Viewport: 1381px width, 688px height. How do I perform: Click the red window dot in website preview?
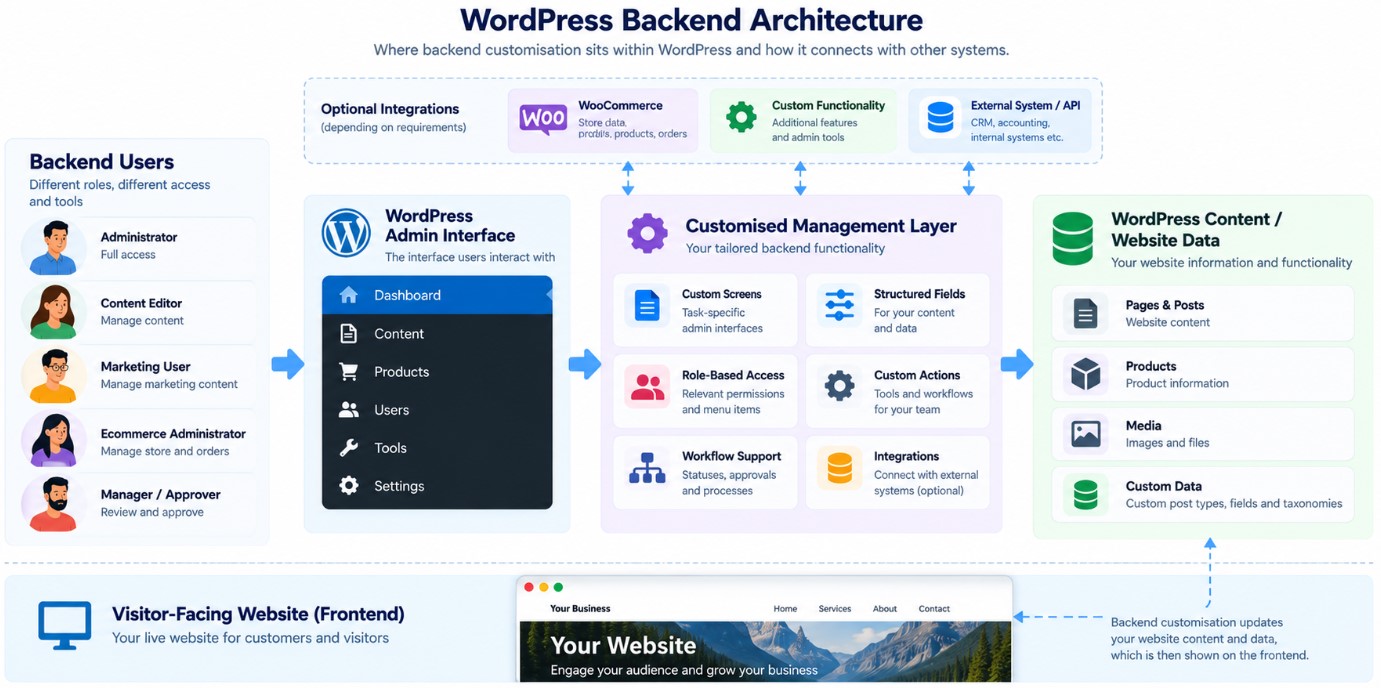point(530,587)
